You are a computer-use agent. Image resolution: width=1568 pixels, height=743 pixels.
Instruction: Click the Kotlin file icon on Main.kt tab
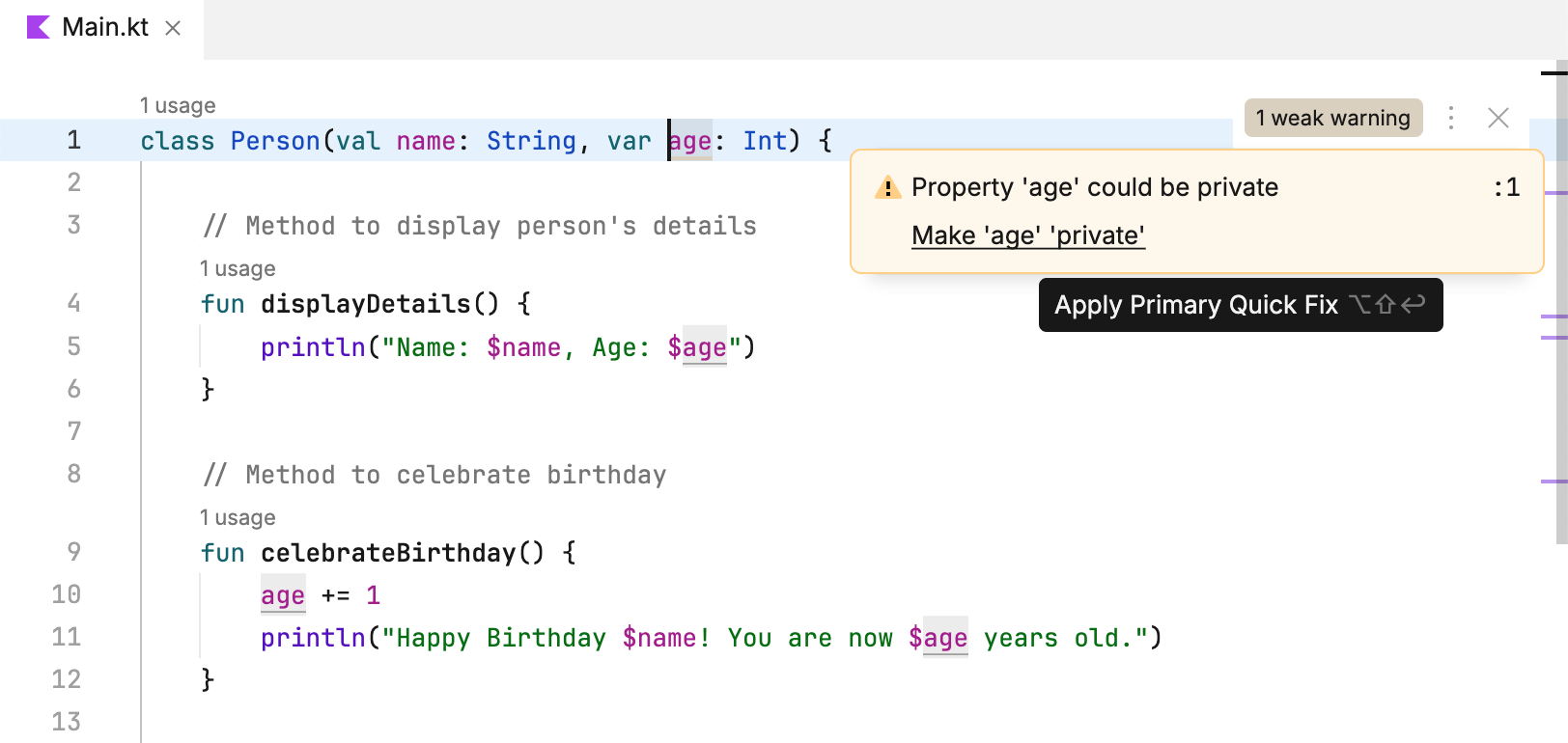38,27
